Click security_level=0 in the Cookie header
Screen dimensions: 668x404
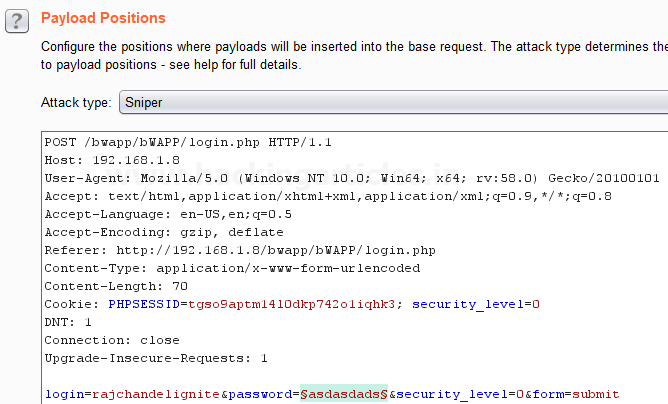pyautogui.click(x=476, y=304)
